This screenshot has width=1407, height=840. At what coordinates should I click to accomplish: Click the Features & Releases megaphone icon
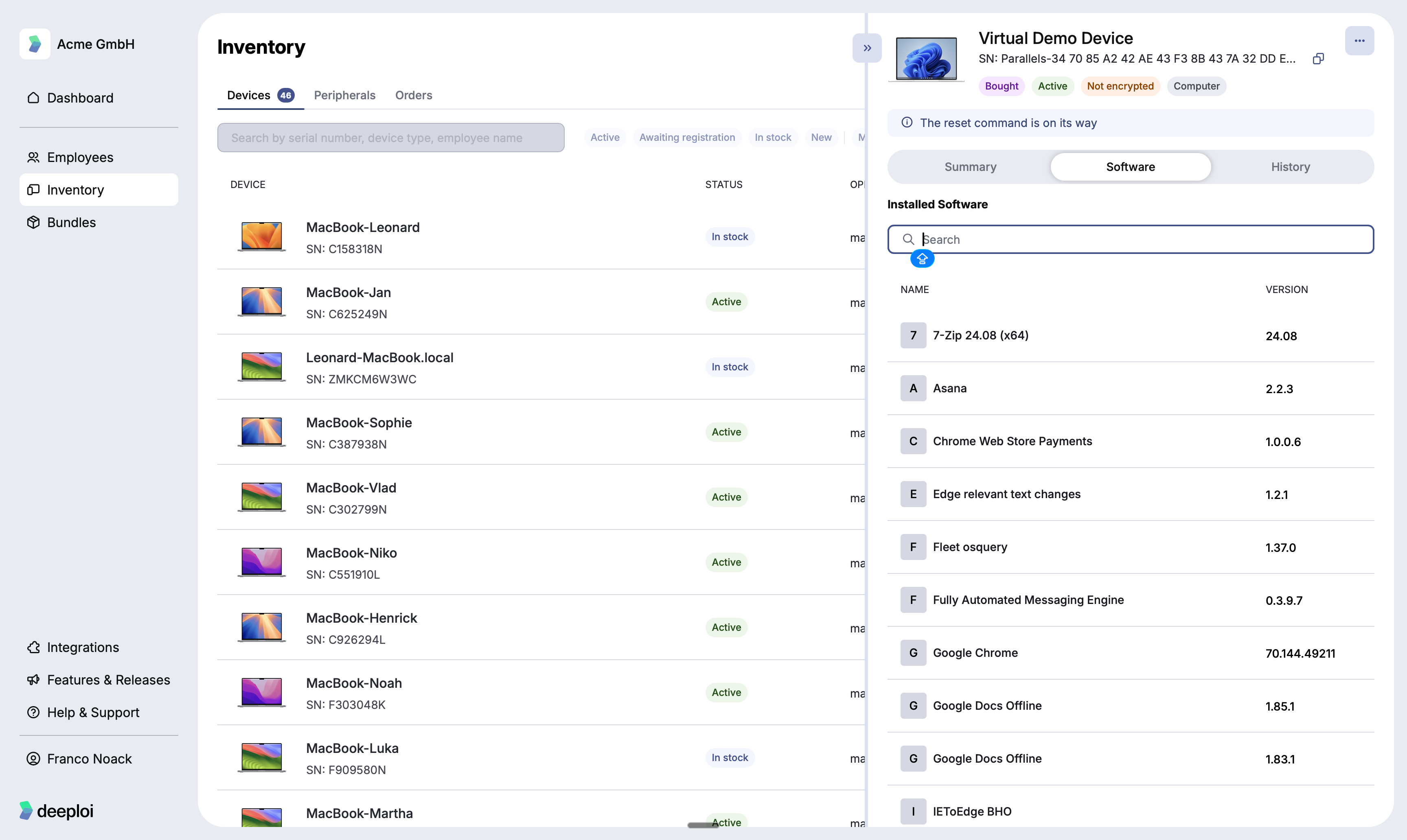click(x=33, y=680)
